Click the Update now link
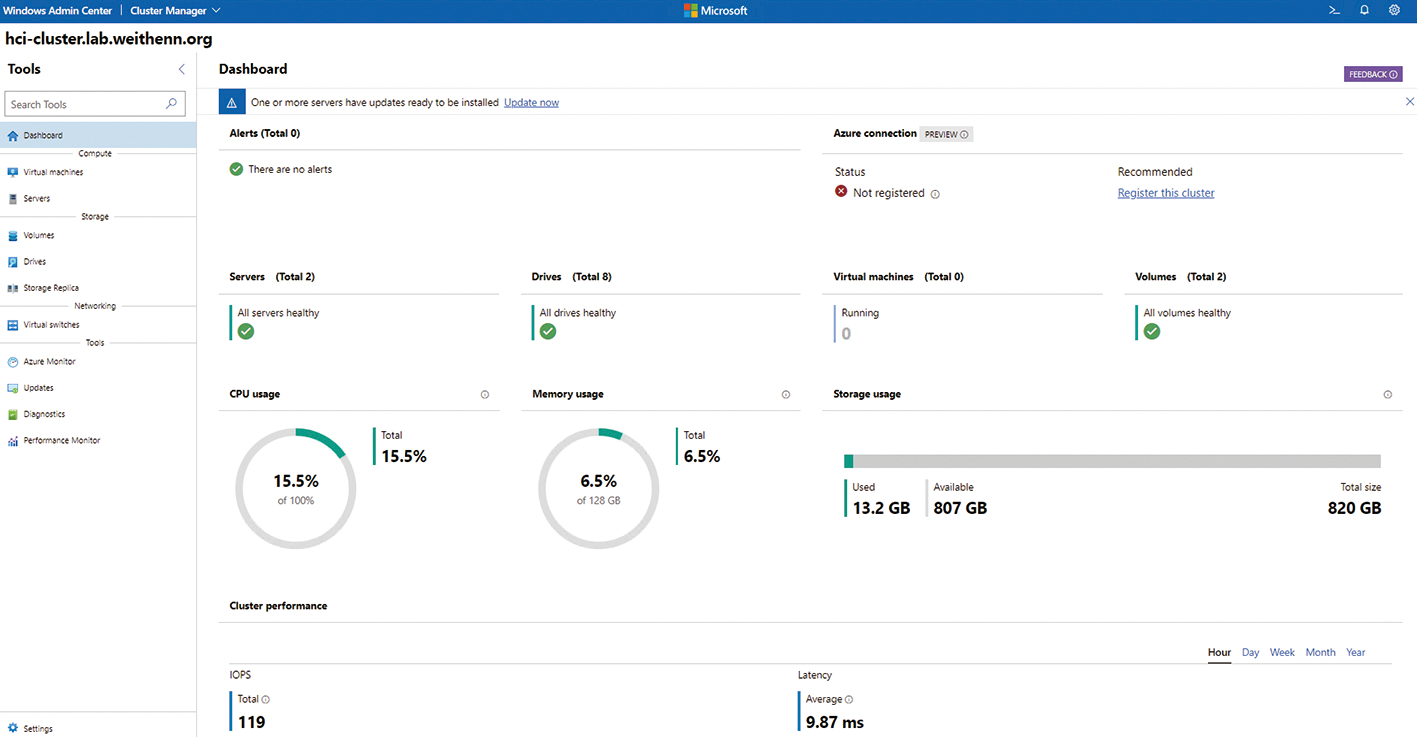 pyautogui.click(x=531, y=102)
